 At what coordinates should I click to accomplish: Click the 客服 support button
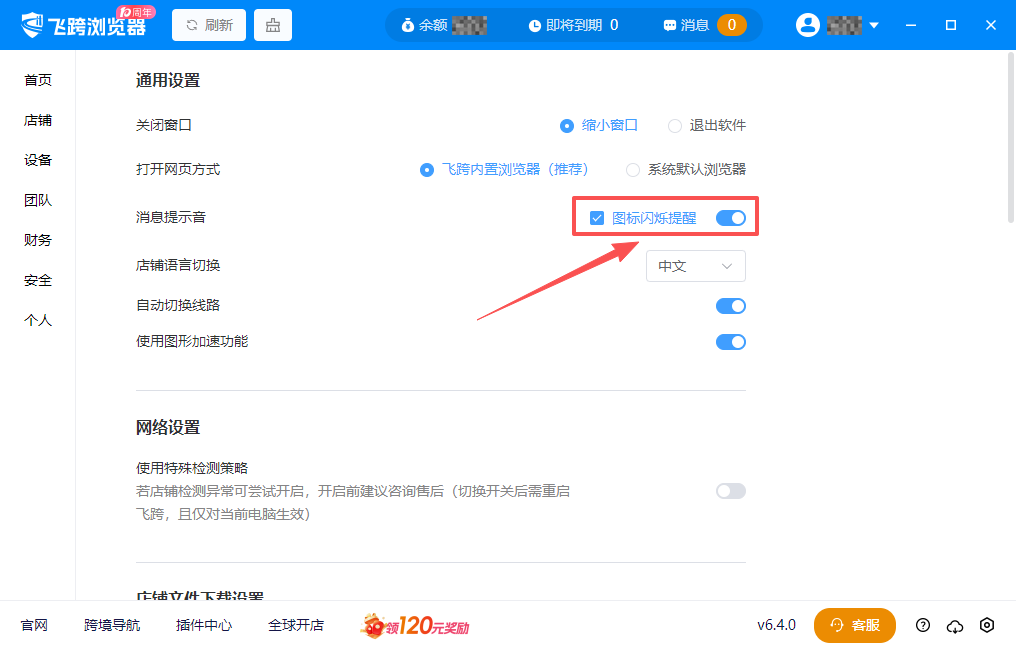click(855, 625)
